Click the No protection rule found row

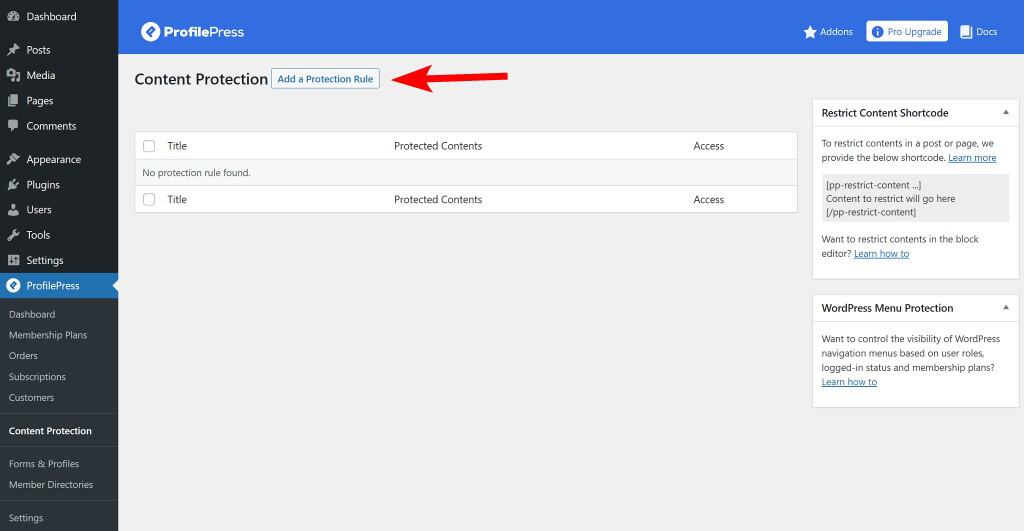(x=466, y=172)
